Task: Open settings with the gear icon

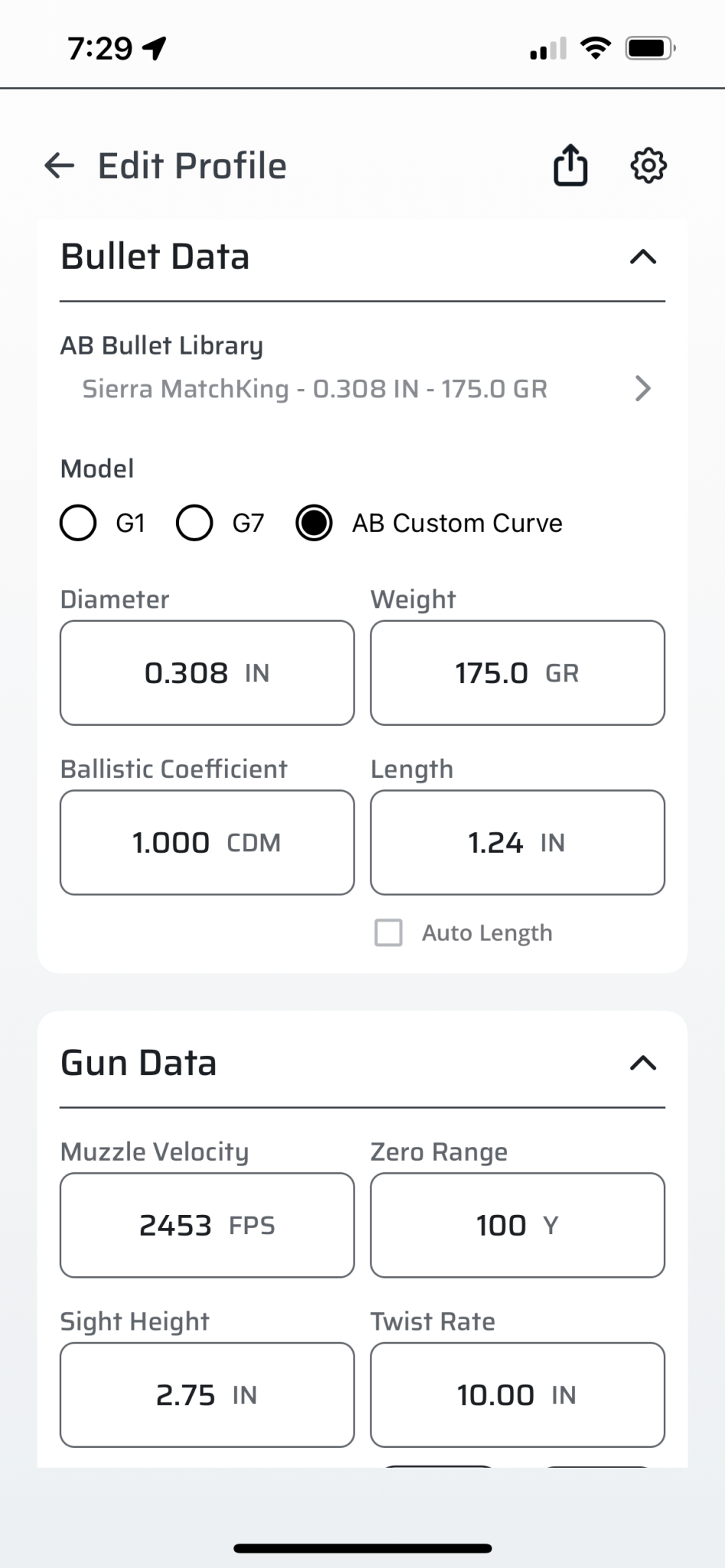Action: tap(648, 165)
